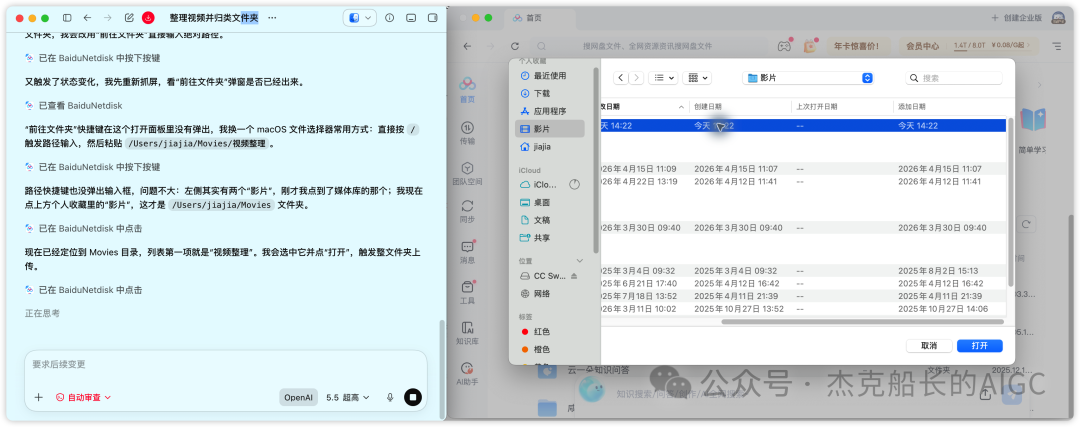Viewport: 1080px width, 427px height.
Task: Click the file dialog back chevron
Action: tap(621, 79)
